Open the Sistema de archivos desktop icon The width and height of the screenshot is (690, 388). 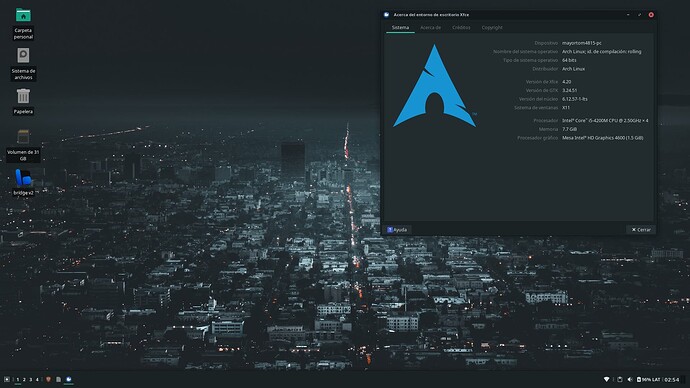click(23, 56)
